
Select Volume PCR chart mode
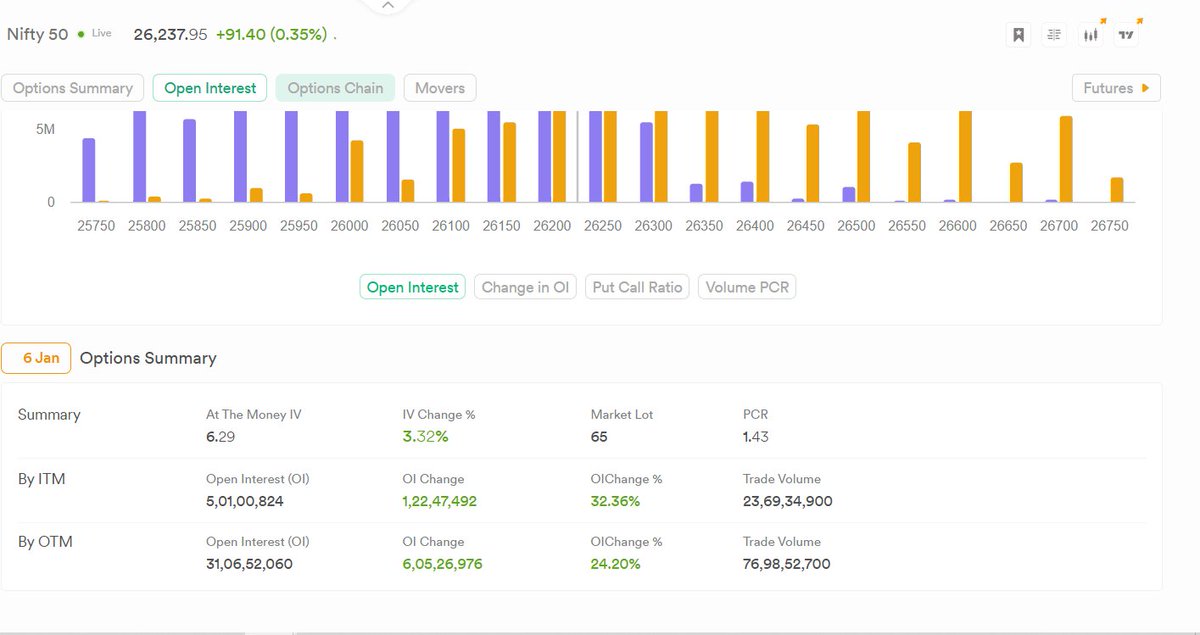(x=747, y=287)
